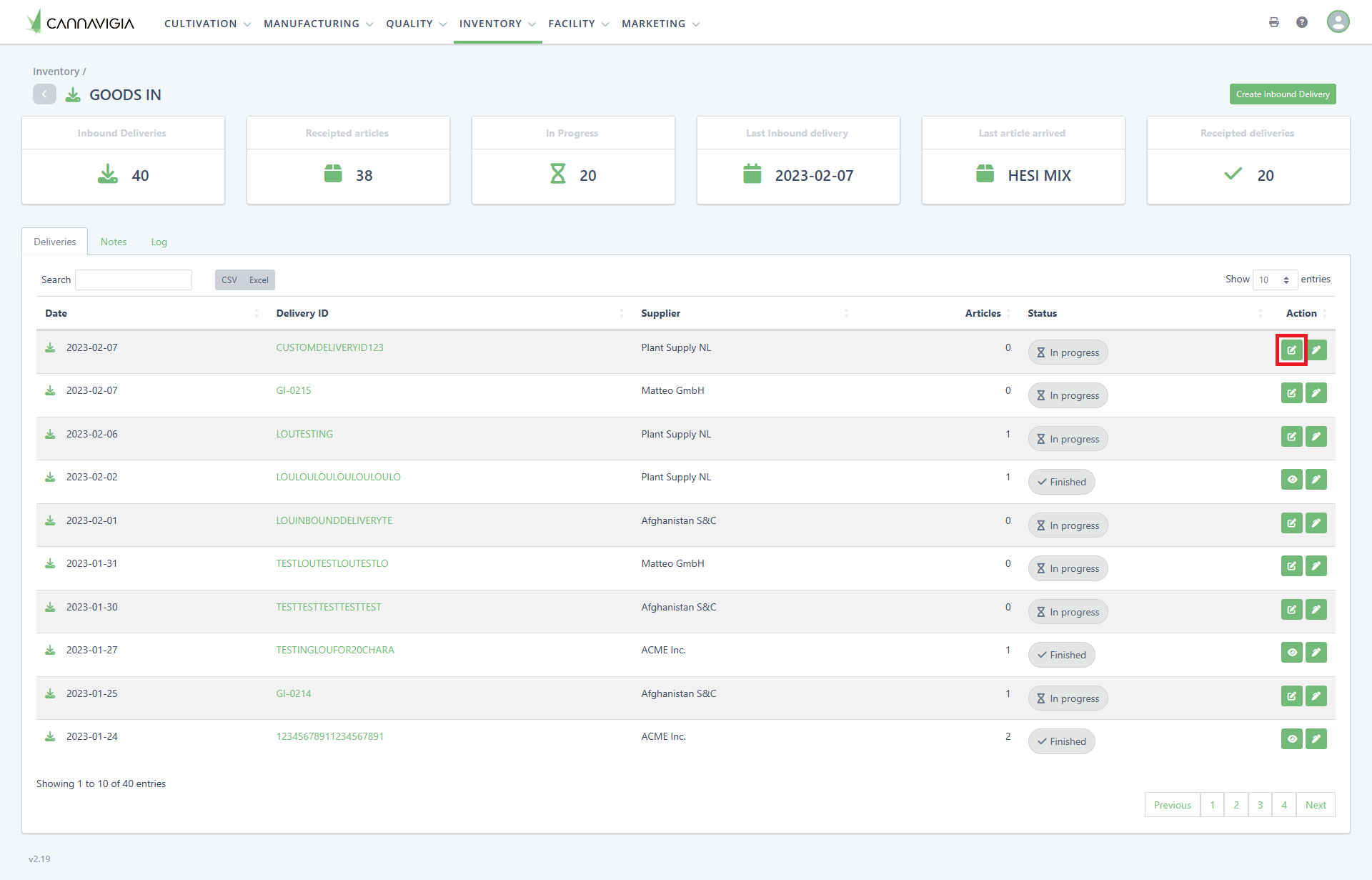
Task: Click edit icon for LOUTESTING delivery
Action: (x=1291, y=437)
